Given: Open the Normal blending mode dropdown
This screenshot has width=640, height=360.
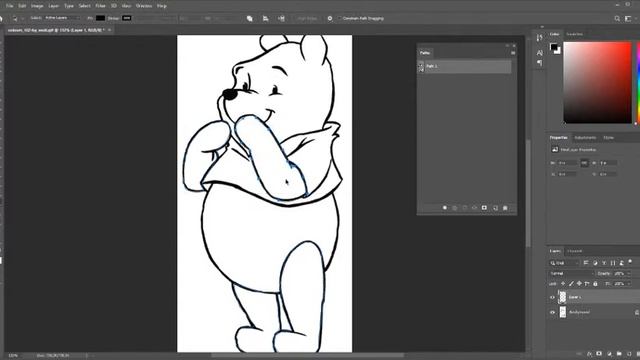Looking at the screenshot, I should (571, 273).
